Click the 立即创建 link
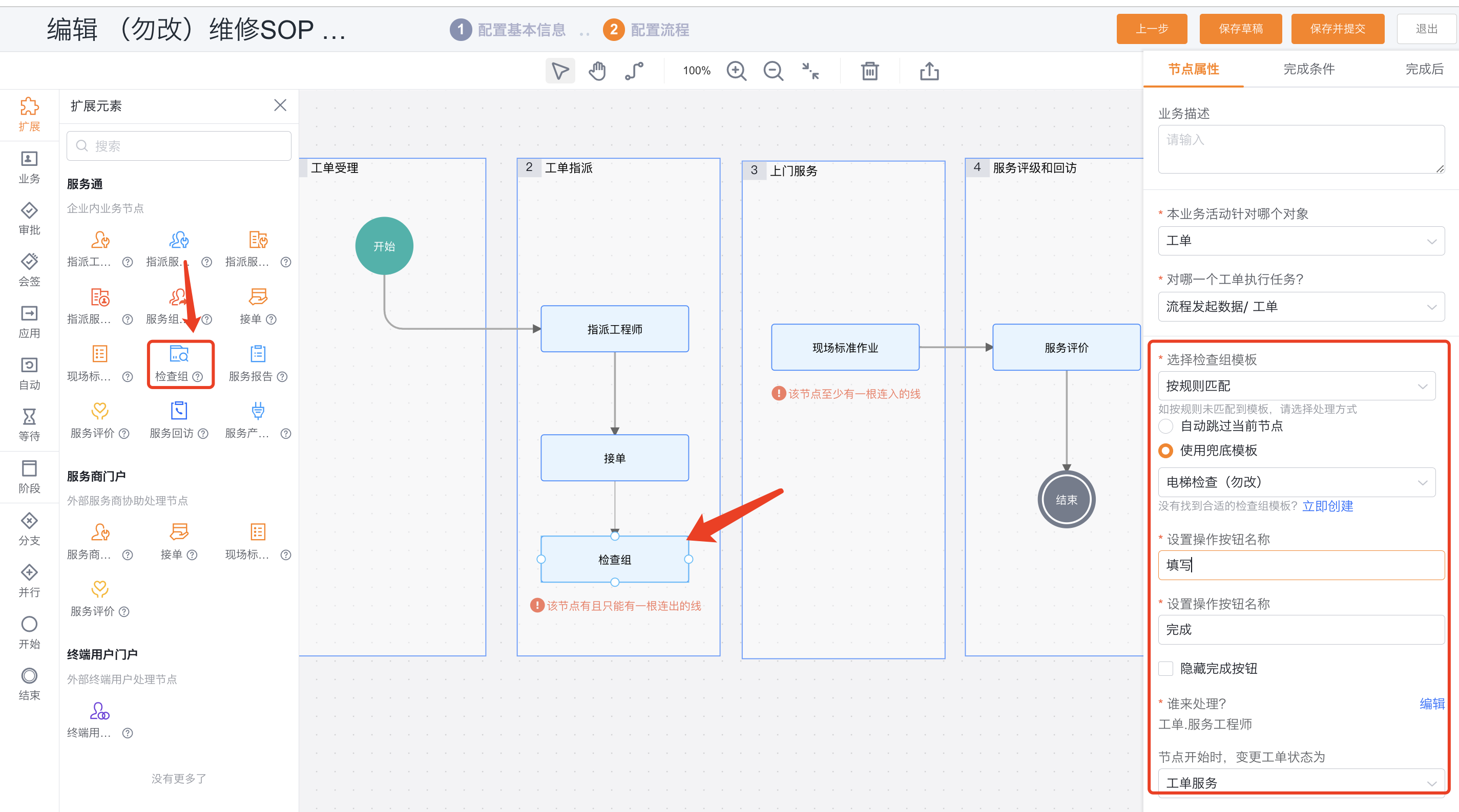The width and height of the screenshot is (1459, 812). pos(1327,506)
